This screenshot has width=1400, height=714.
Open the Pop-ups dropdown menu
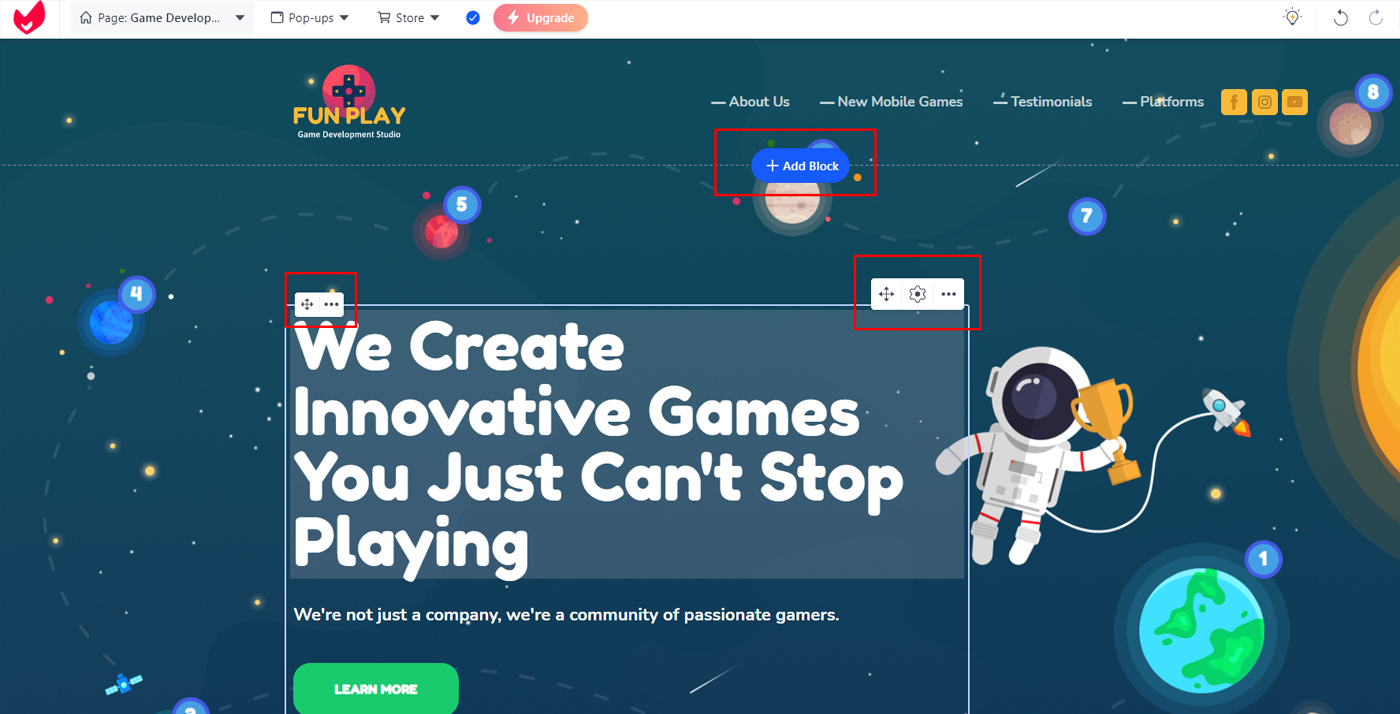click(310, 18)
